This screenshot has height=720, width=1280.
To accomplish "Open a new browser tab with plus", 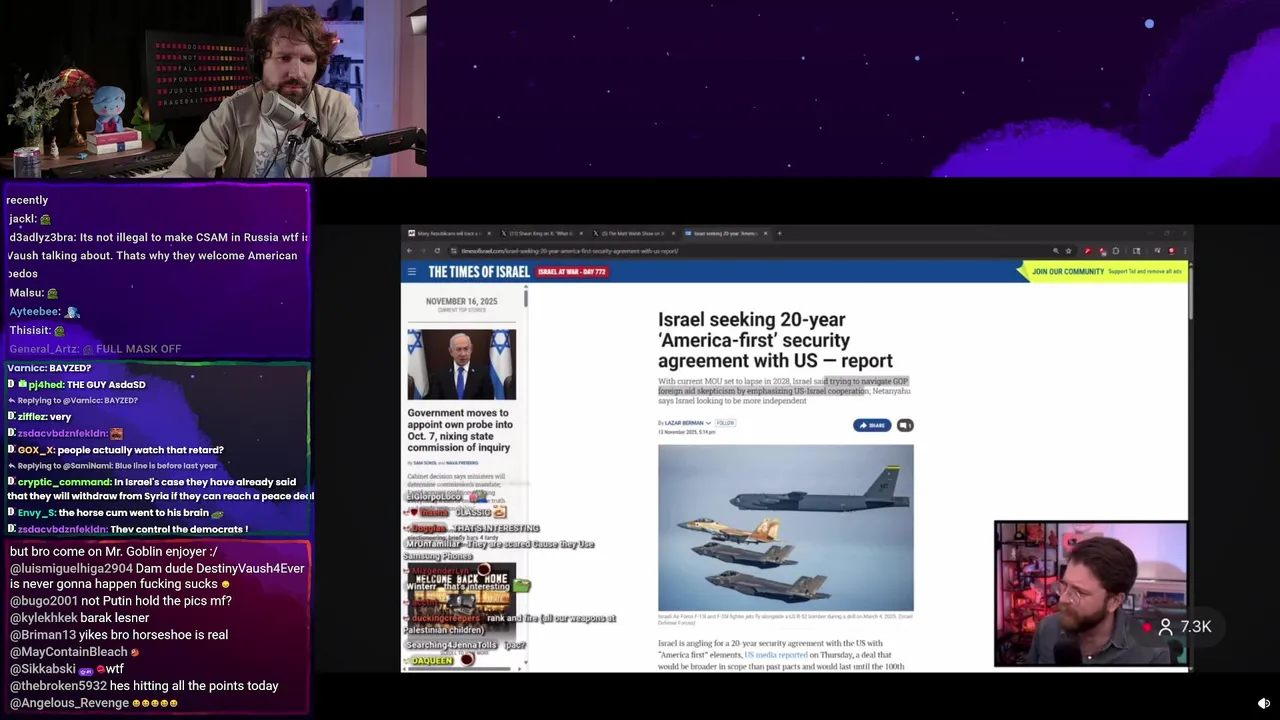I will point(779,233).
